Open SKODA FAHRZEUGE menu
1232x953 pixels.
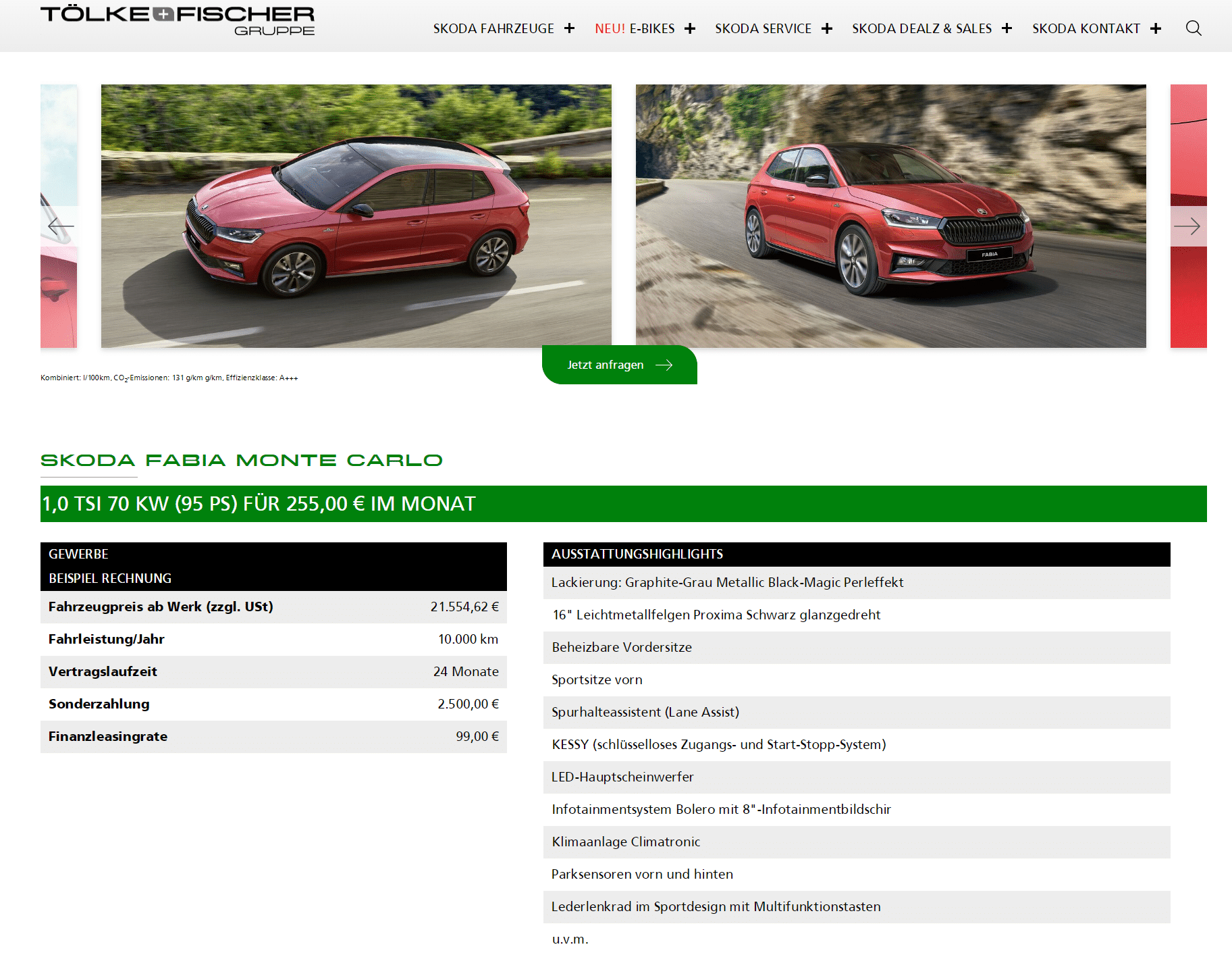pyautogui.click(x=493, y=28)
